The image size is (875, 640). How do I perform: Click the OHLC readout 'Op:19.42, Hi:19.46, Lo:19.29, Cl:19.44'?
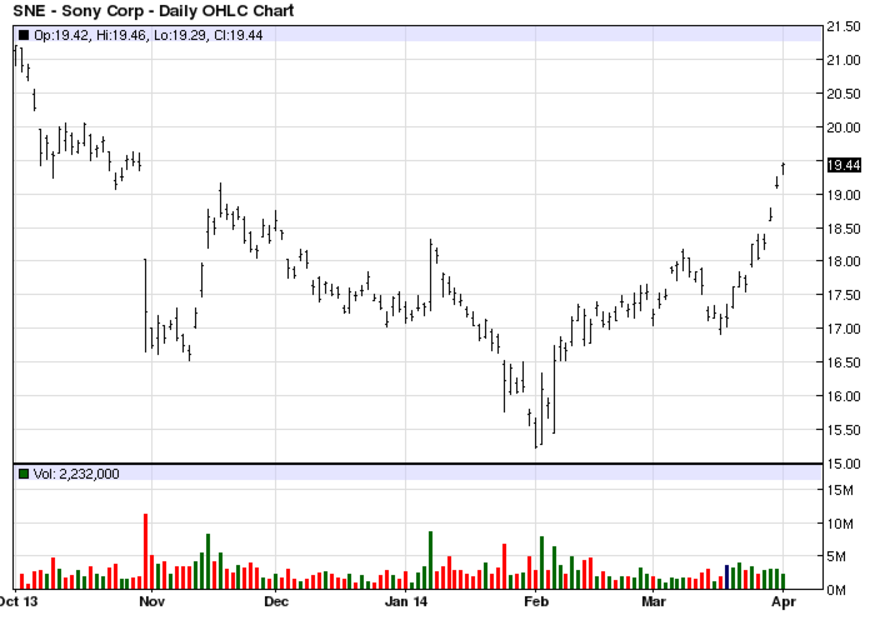tap(148, 35)
